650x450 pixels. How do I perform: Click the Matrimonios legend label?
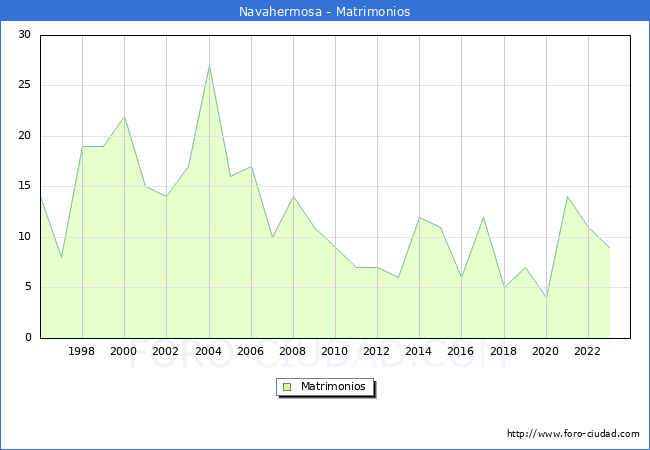coord(333,386)
